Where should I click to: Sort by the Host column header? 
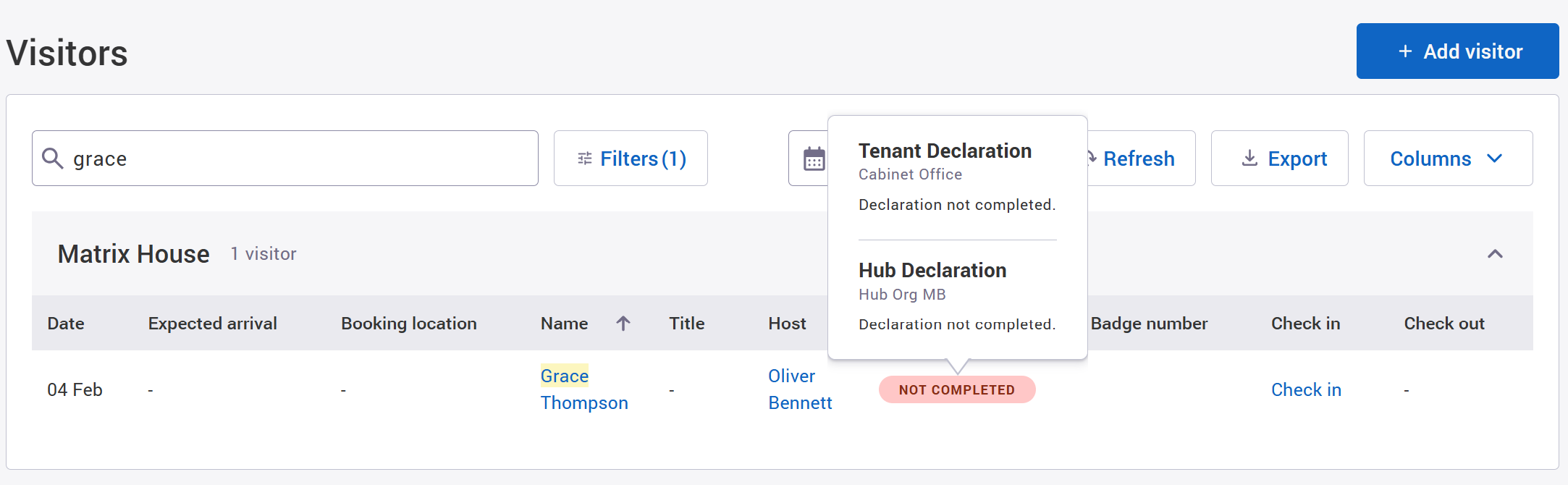click(787, 324)
